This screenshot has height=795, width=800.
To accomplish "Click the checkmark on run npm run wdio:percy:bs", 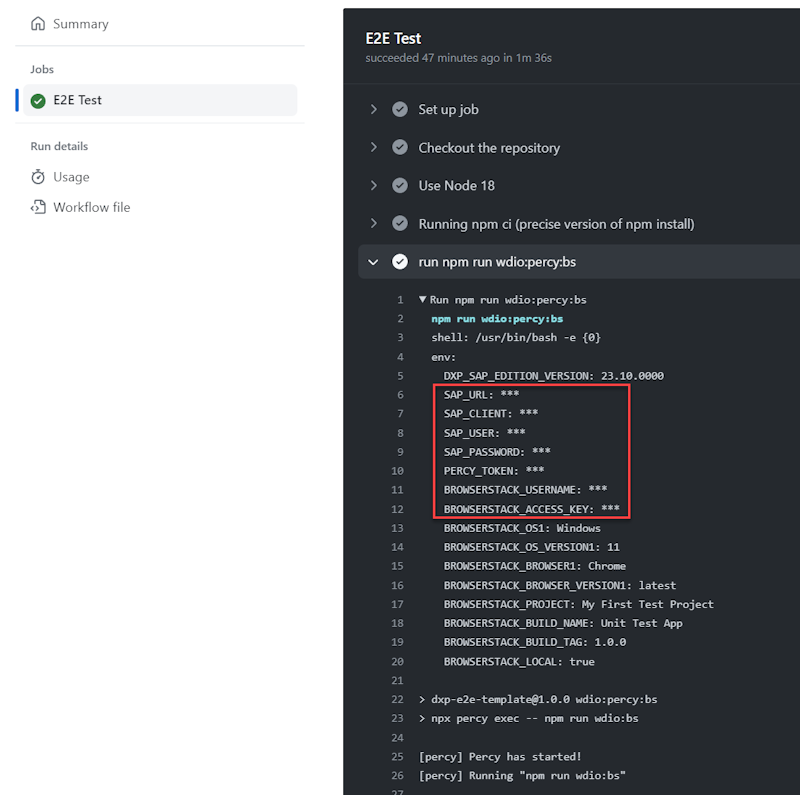I will [400, 262].
